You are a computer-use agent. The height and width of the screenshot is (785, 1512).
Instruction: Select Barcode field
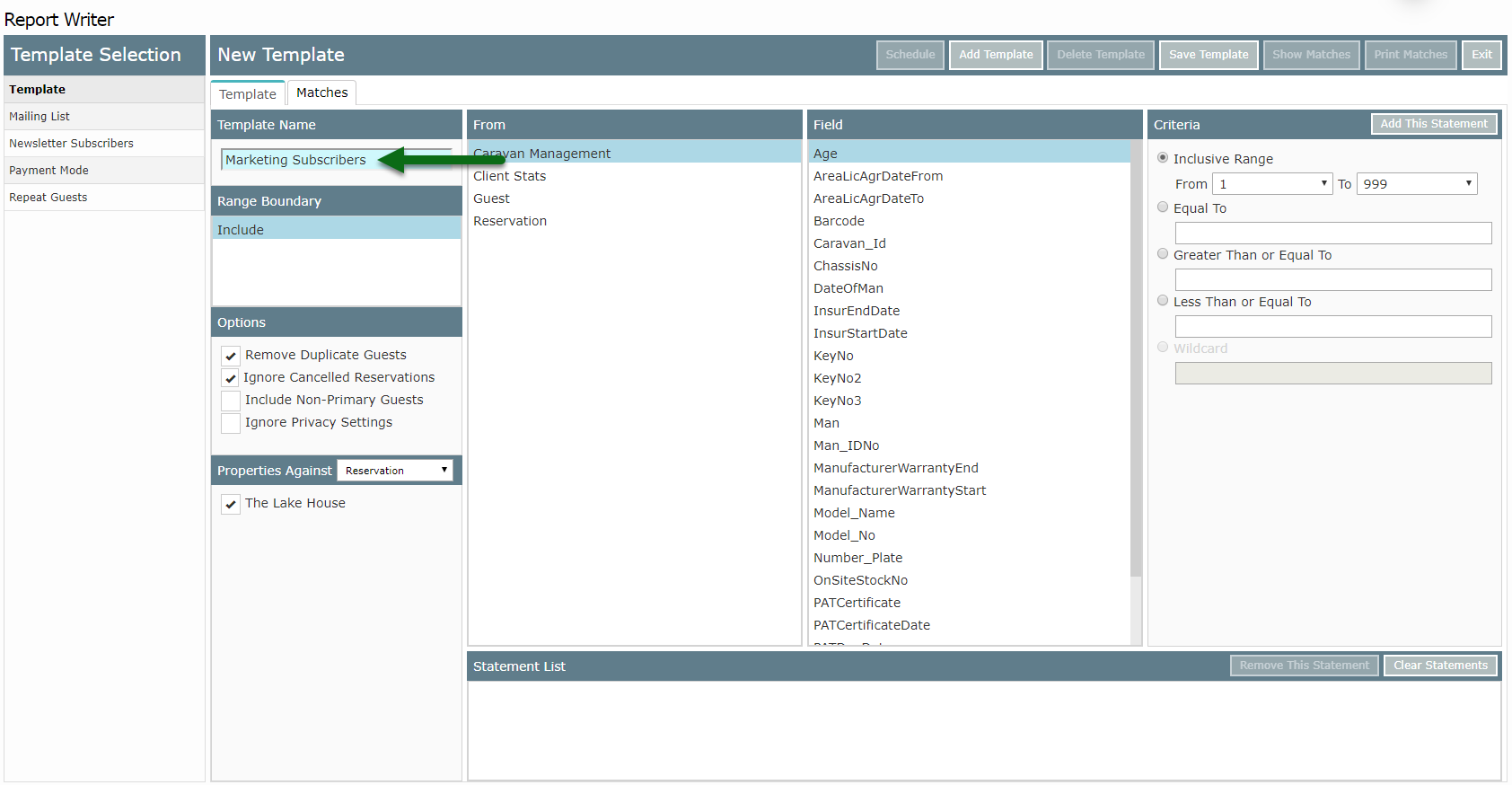(969, 221)
